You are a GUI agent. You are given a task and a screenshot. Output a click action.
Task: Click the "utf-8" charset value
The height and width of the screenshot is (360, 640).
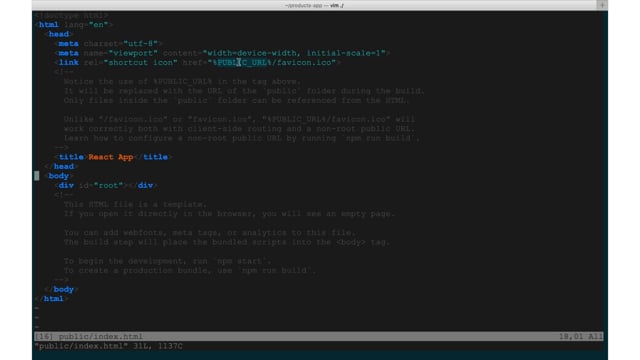140,44
